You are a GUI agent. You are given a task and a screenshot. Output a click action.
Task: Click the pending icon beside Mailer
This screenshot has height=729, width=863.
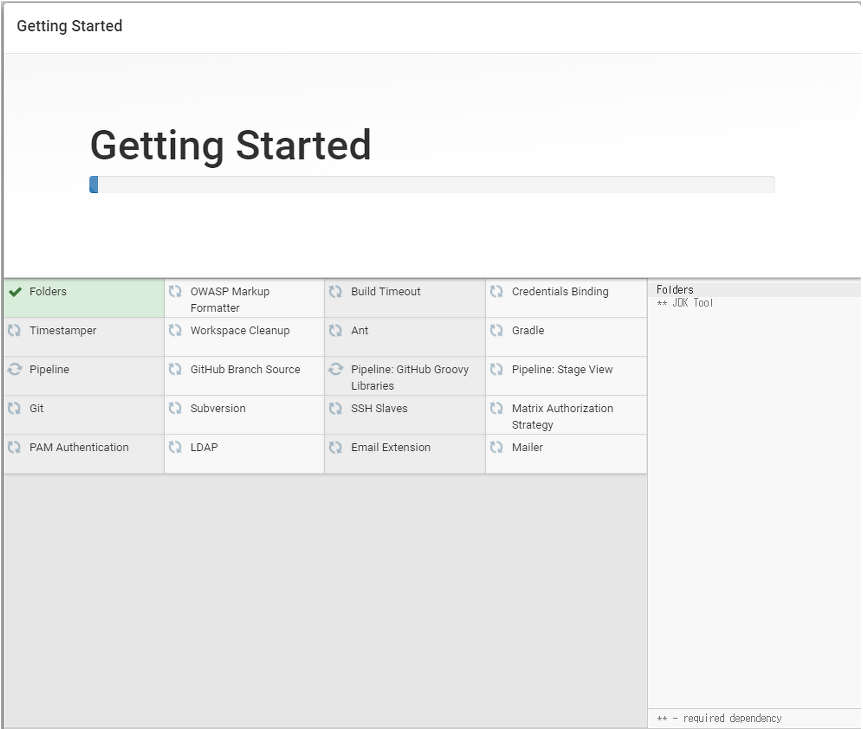pyautogui.click(x=496, y=447)
